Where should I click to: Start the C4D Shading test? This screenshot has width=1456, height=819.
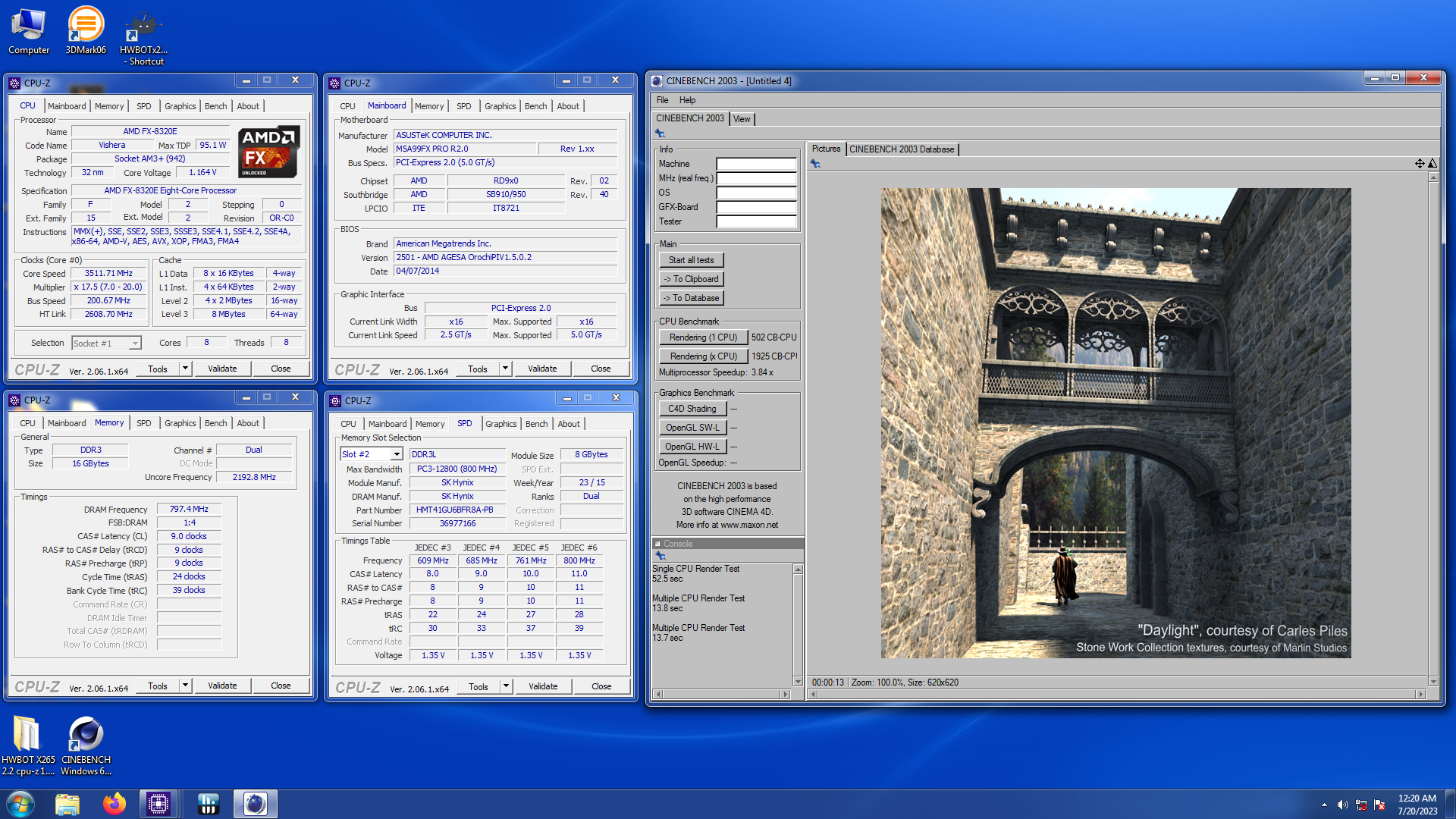[x=692, y=409]
